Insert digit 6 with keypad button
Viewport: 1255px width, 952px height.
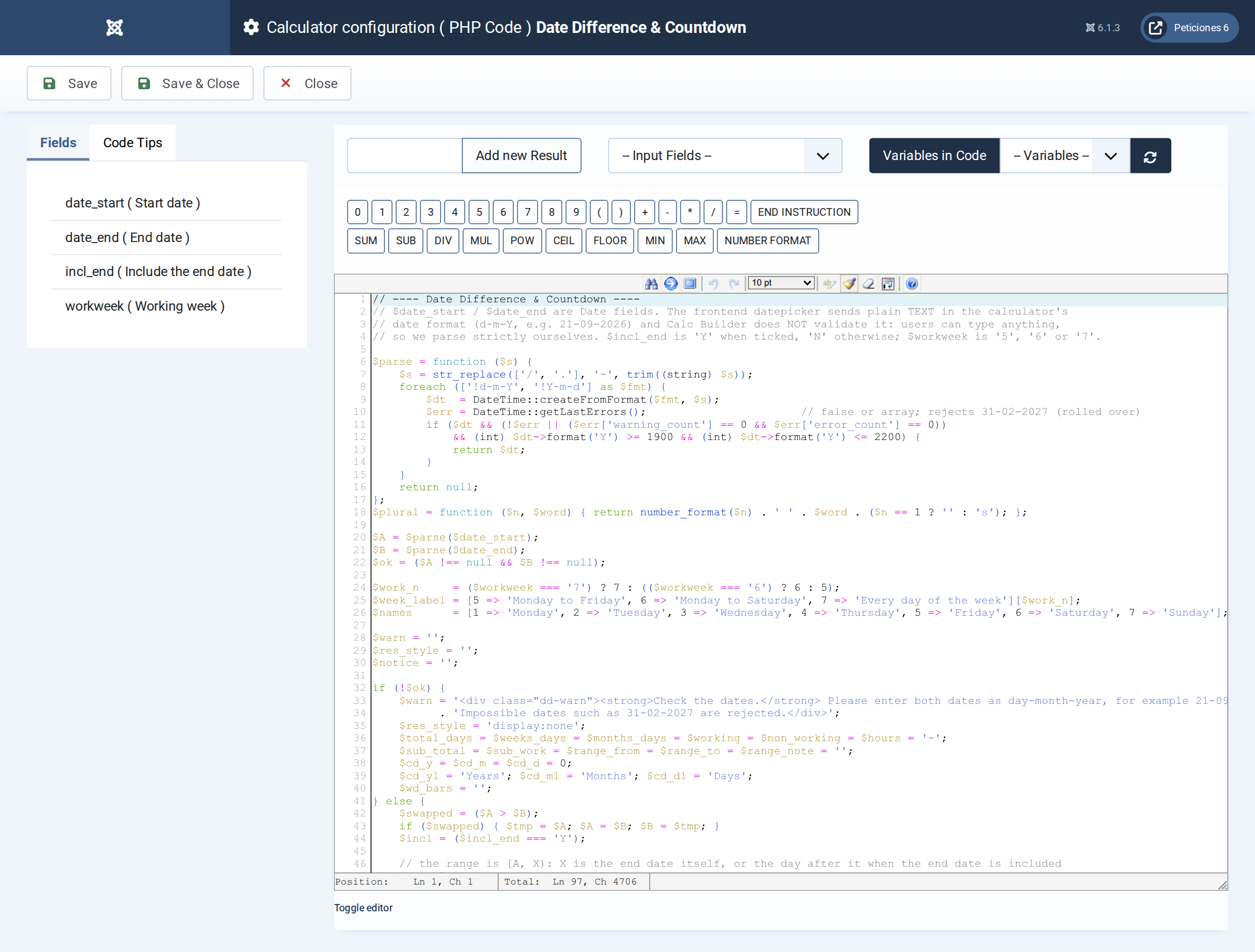503,212
